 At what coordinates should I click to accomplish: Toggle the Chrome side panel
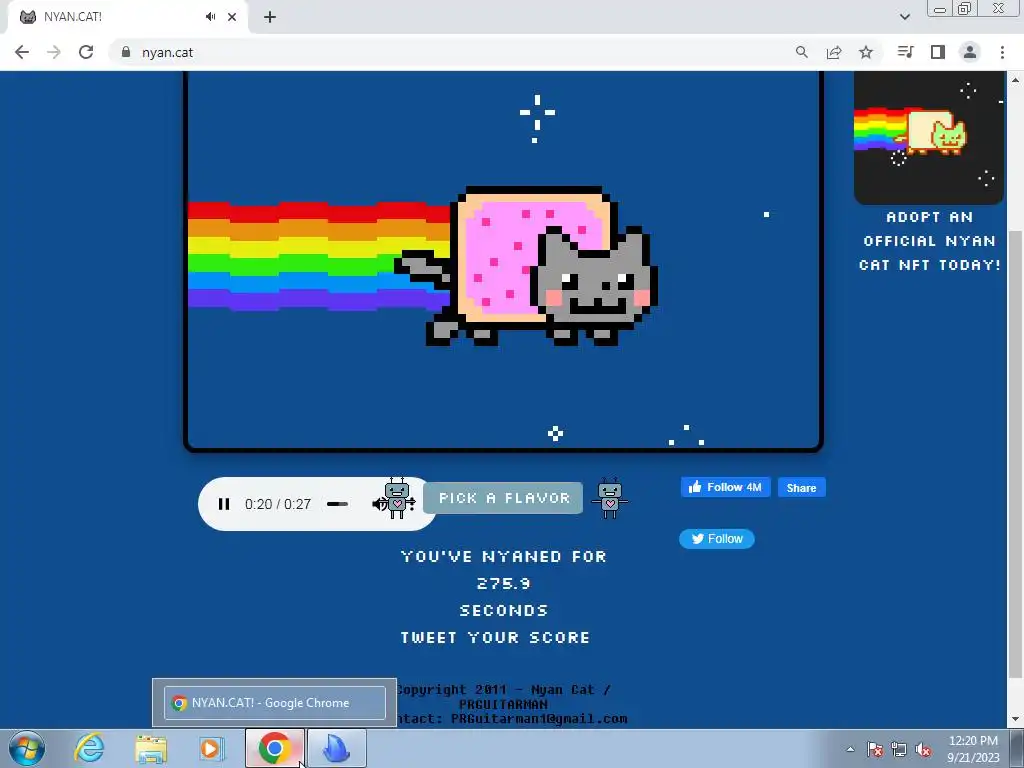[x=938, y=52]
